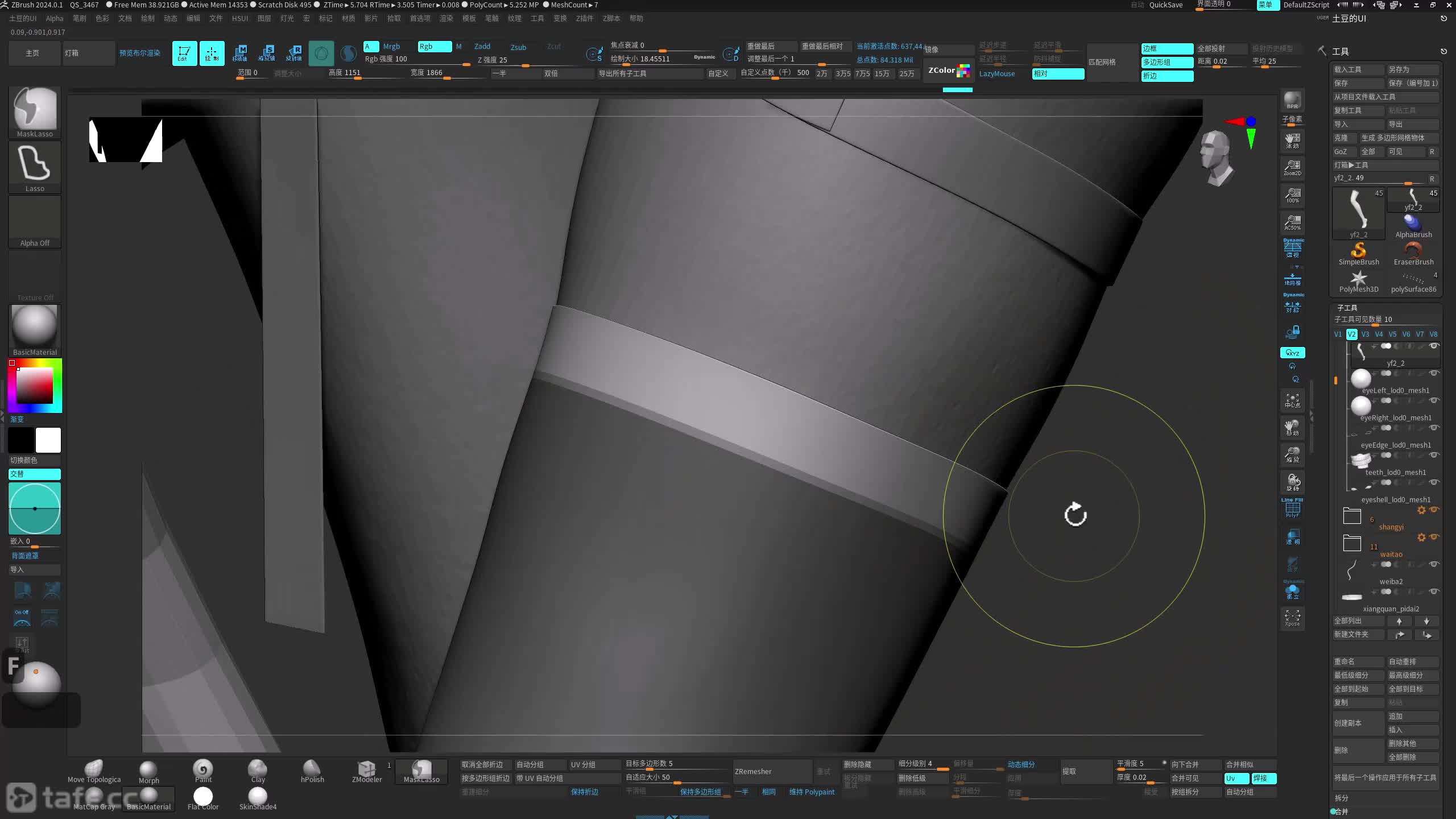Select the hPolish brush

pos(312,771)
